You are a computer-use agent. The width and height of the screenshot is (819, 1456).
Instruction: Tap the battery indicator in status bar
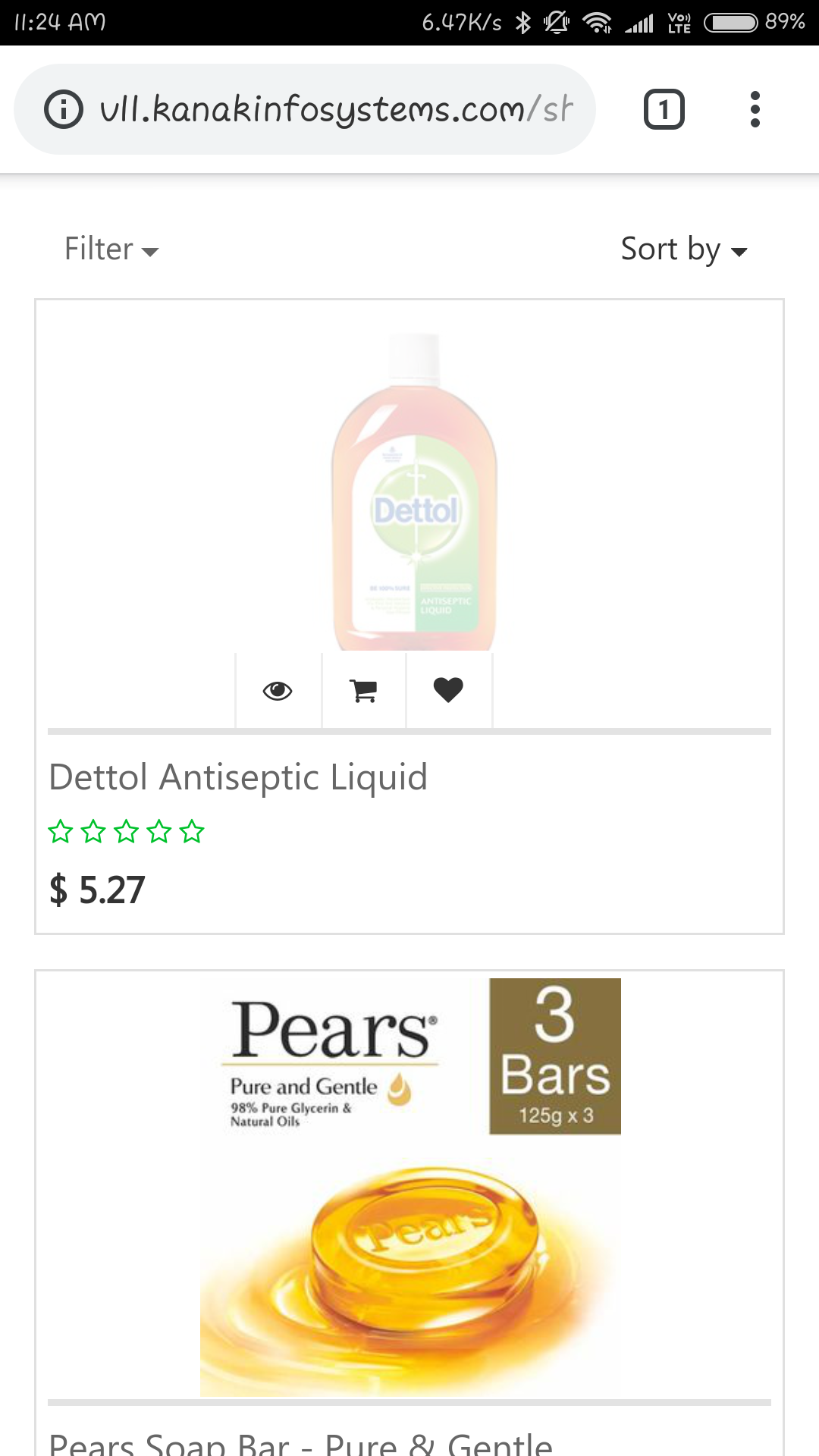click(x=731, y=23)
